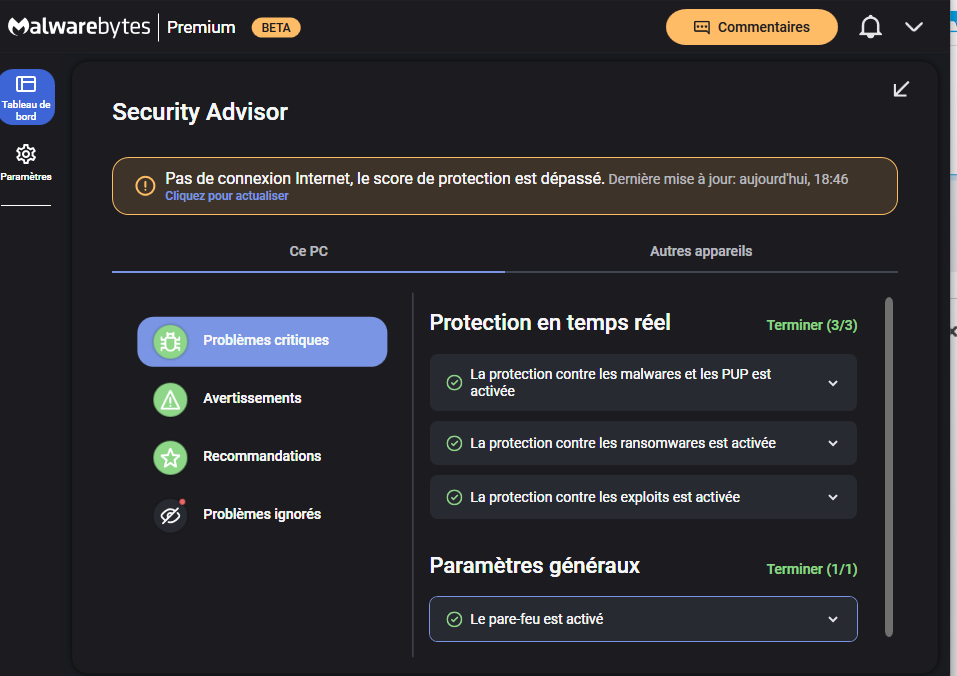
Task: Click Terminer (1/1) status text
Action: 812,569
